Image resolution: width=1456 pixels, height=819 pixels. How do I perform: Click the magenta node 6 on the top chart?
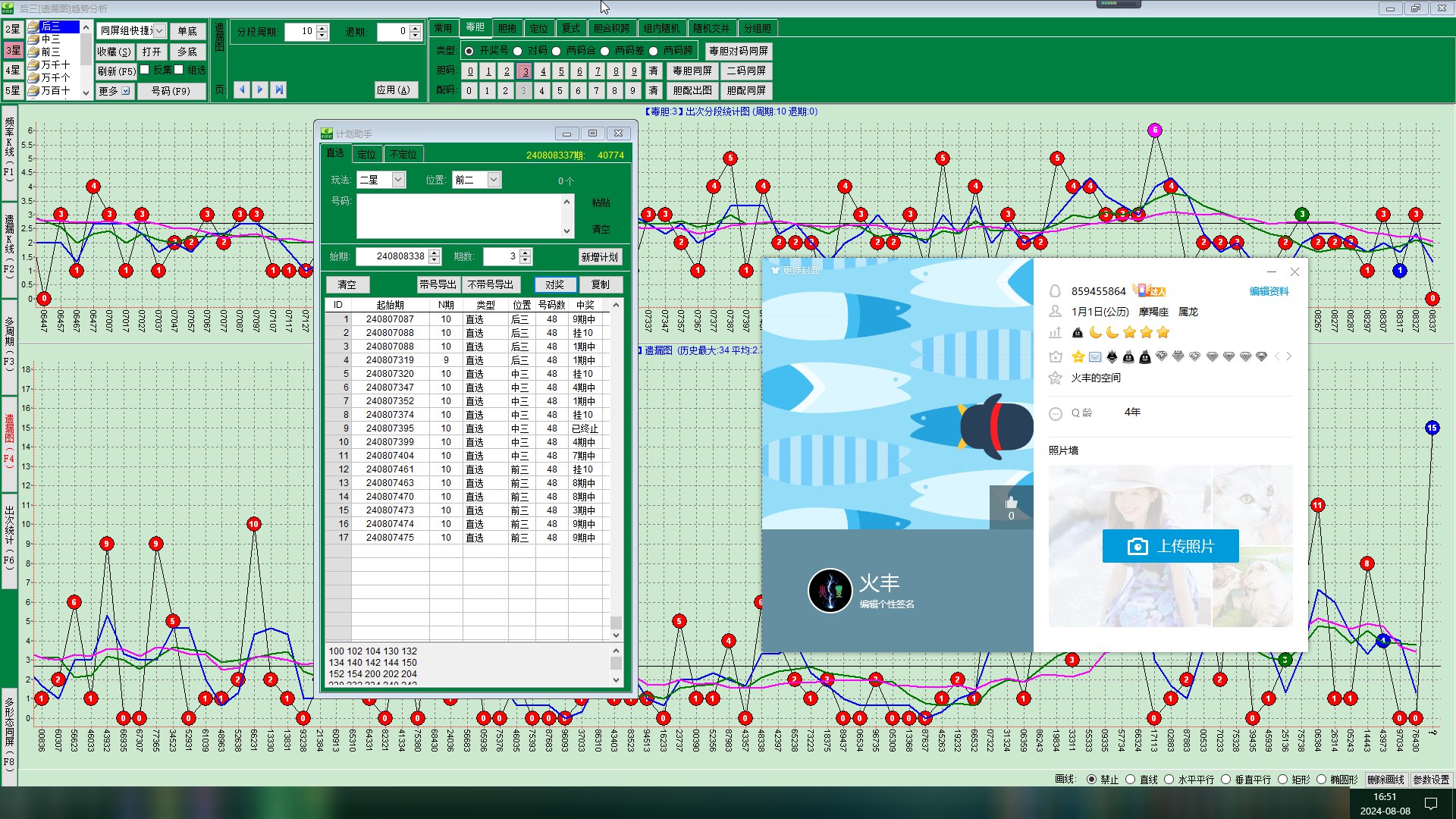[1155, 130]
